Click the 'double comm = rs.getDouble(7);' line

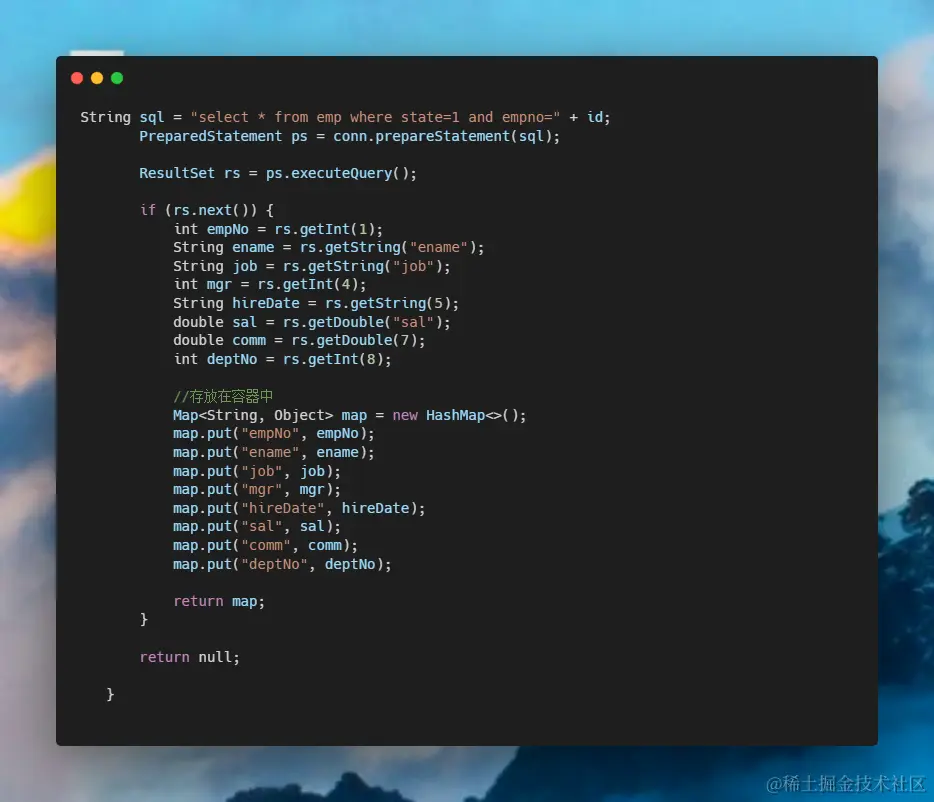point(300,340)
